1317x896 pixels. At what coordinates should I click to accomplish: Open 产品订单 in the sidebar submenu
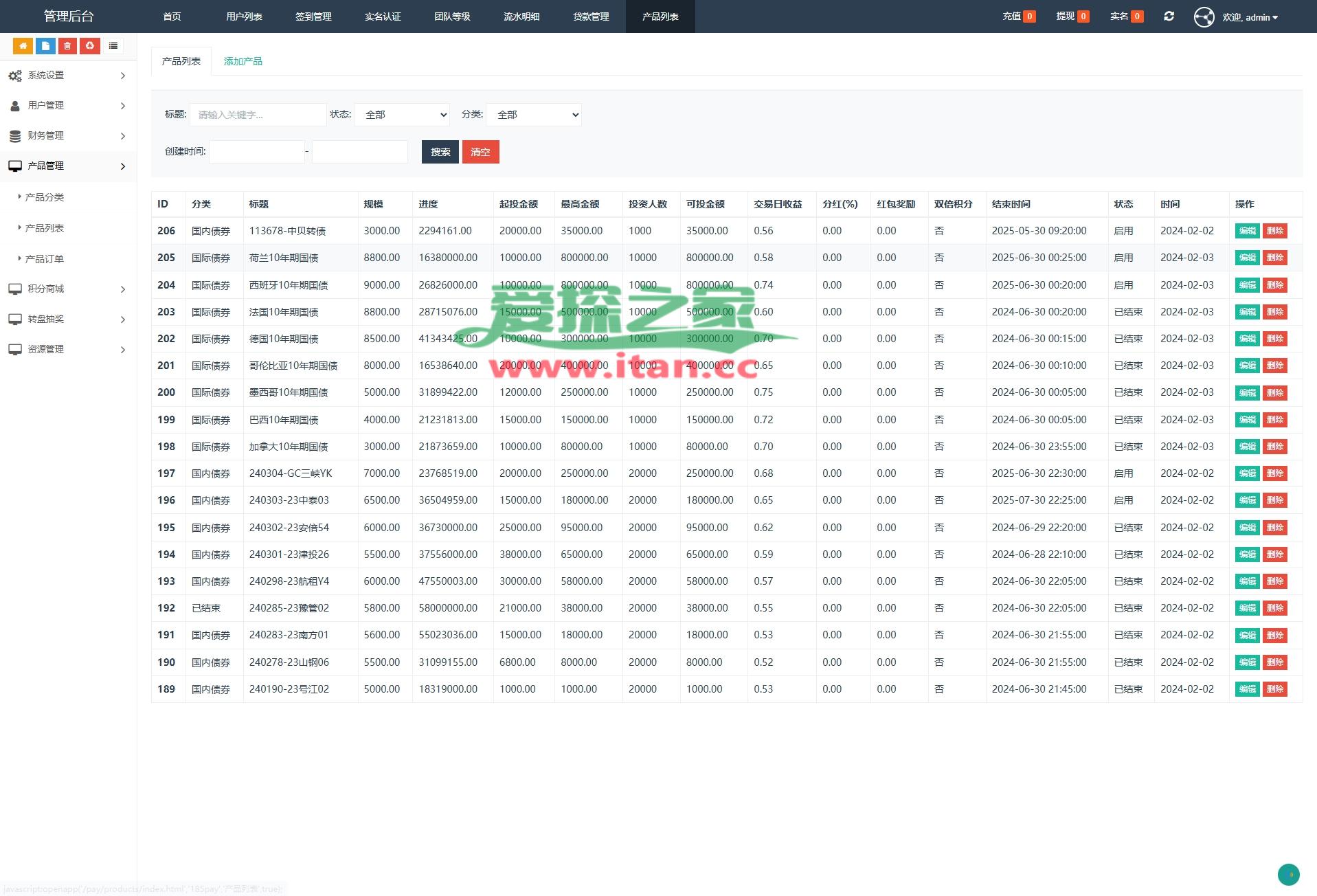tap(45, 259)
